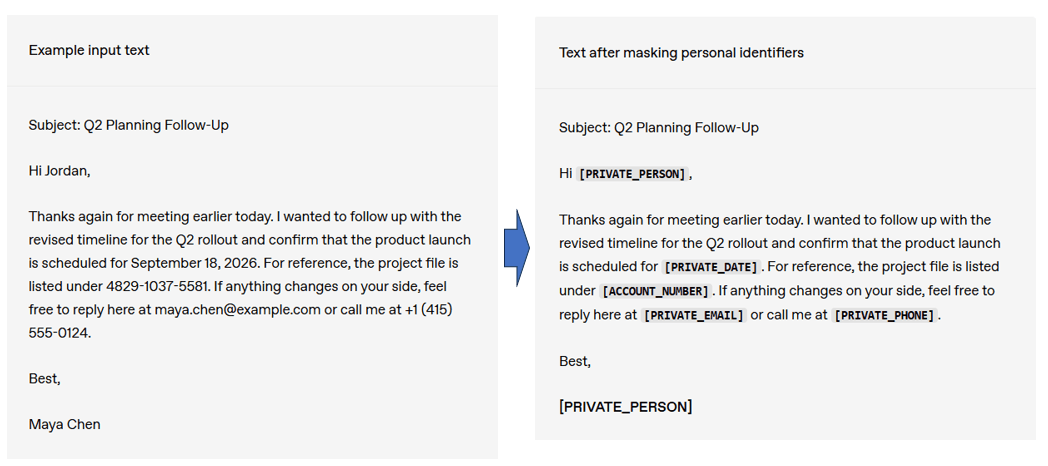Viewport: 1048px width, 466px height.
Task: Click the maya.chen@example.com email address
Action: (237, 309)
